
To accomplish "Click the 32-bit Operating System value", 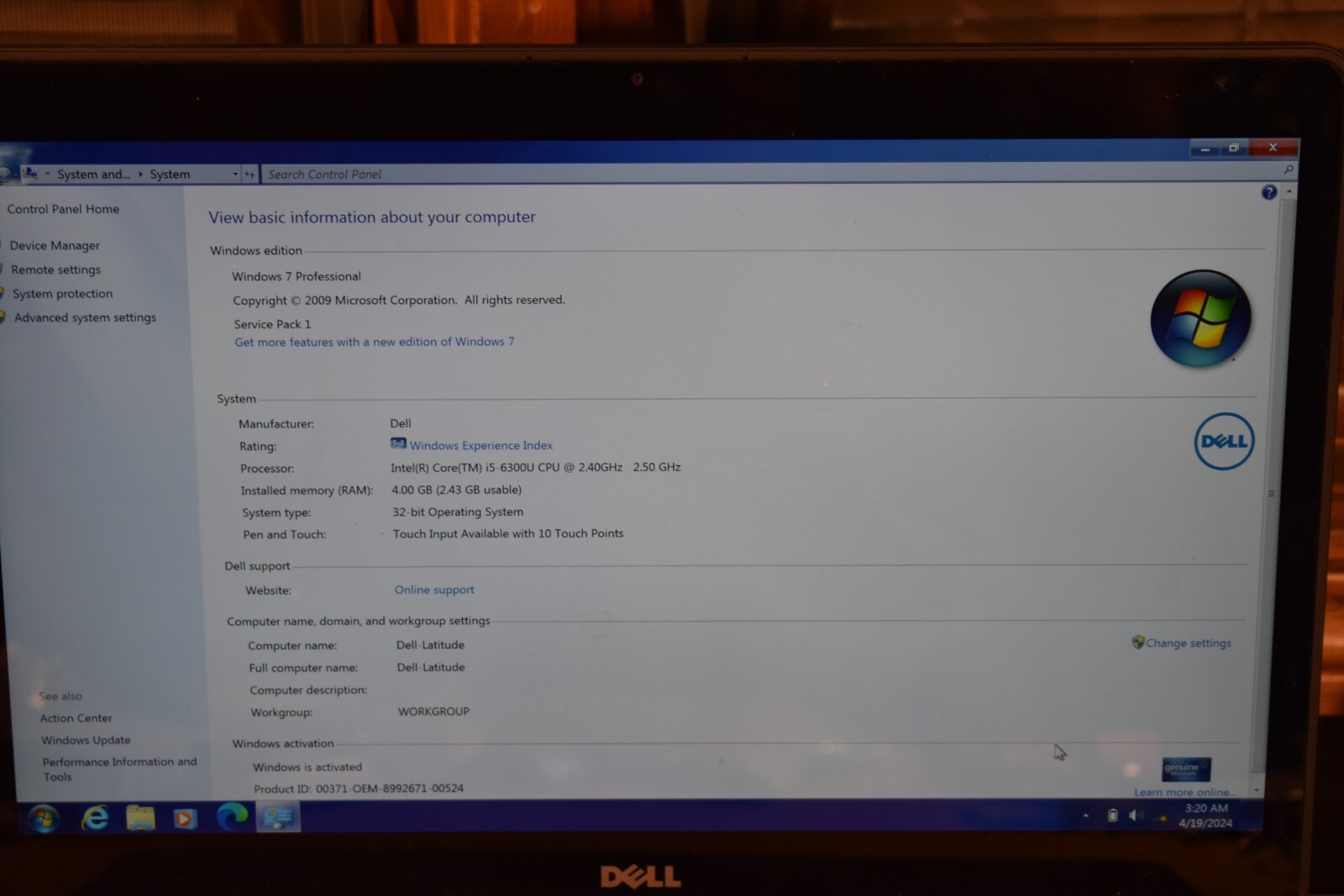I will tap(458, 511).
